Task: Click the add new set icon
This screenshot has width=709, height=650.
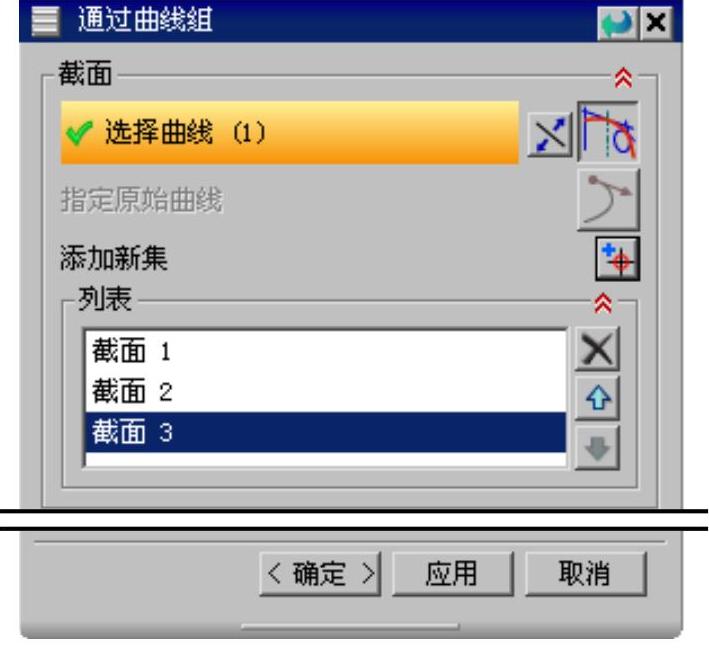Action: click(x=617, y=259)
